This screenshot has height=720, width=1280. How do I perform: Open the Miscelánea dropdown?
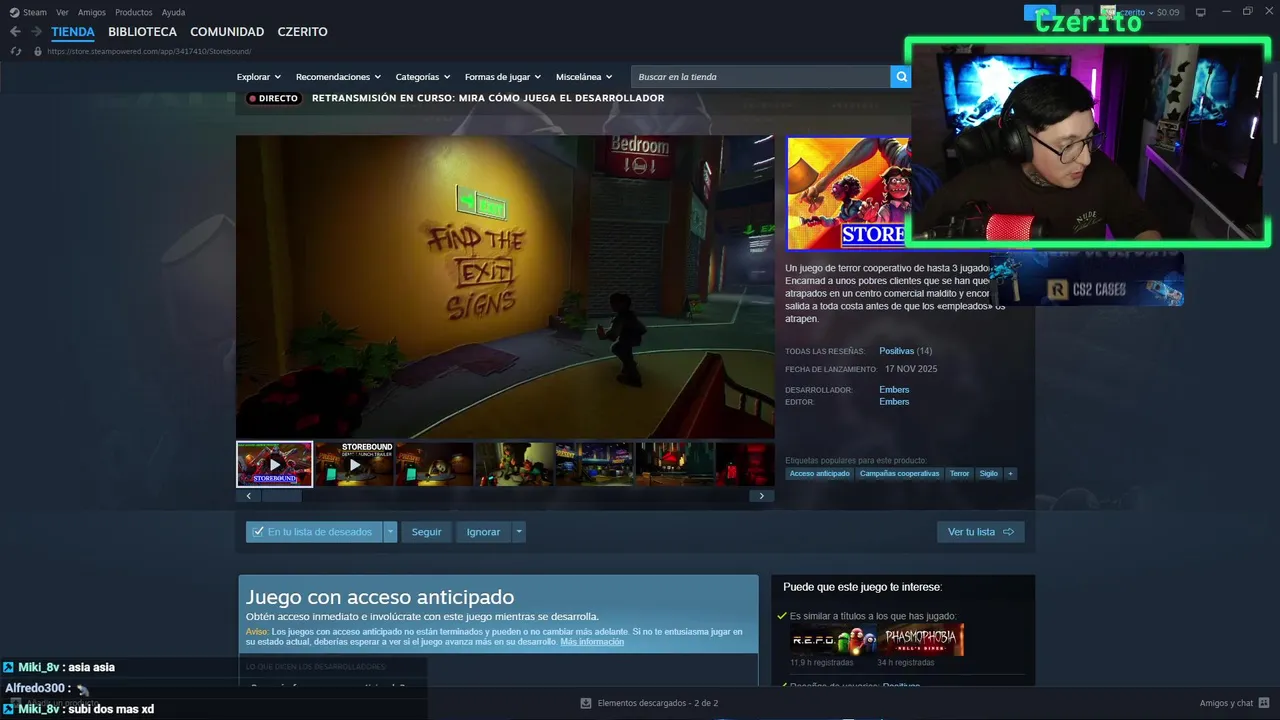click(584, 77)
